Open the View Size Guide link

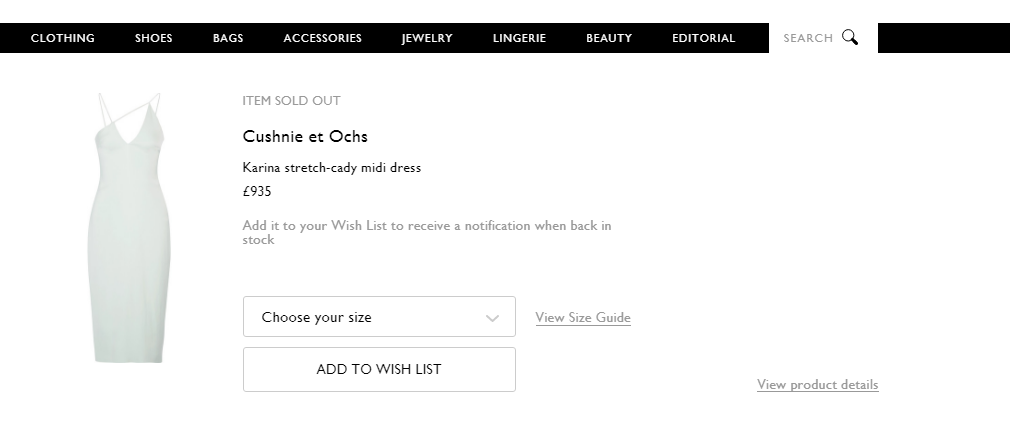click(x=583, y=318)
